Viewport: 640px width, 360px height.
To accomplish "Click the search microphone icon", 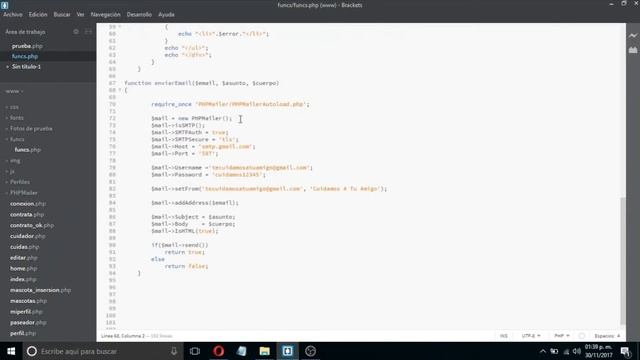I will (174, 351).
